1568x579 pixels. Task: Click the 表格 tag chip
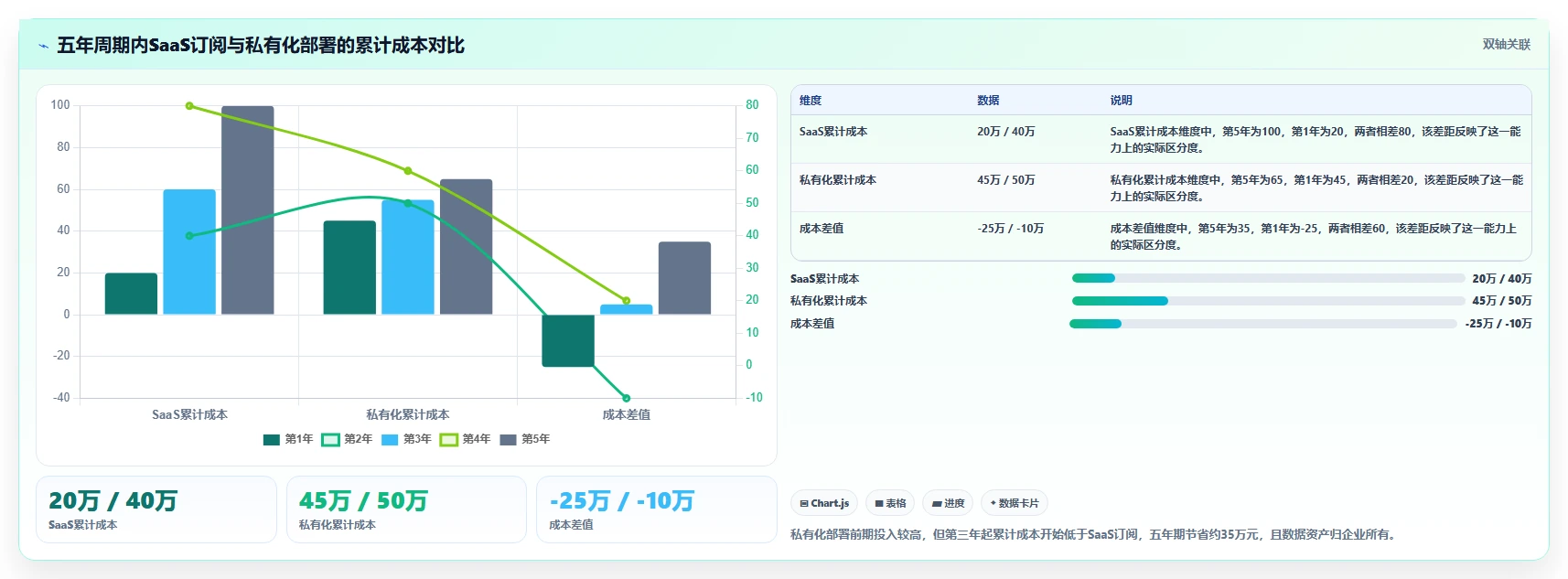(x=890, y=503)
